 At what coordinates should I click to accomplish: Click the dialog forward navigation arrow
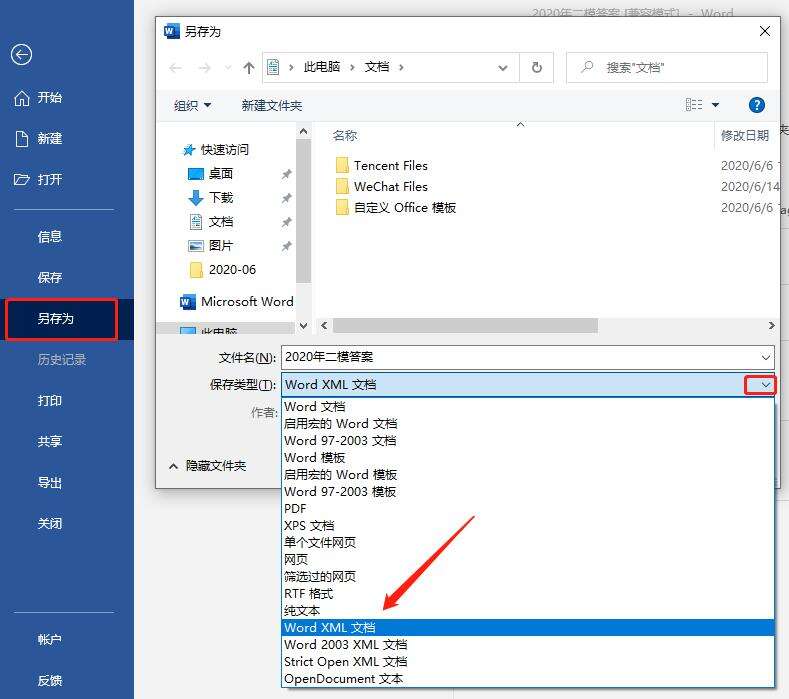[204, 68]
